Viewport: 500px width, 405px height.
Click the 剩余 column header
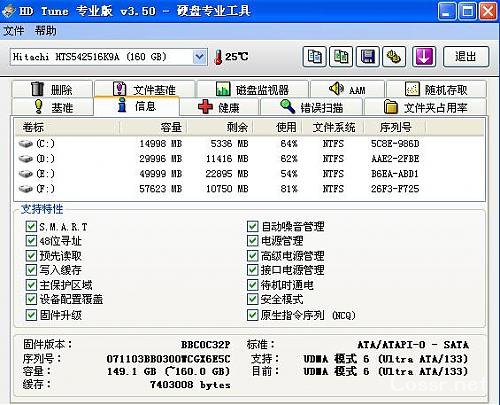(x=220, y=127)
